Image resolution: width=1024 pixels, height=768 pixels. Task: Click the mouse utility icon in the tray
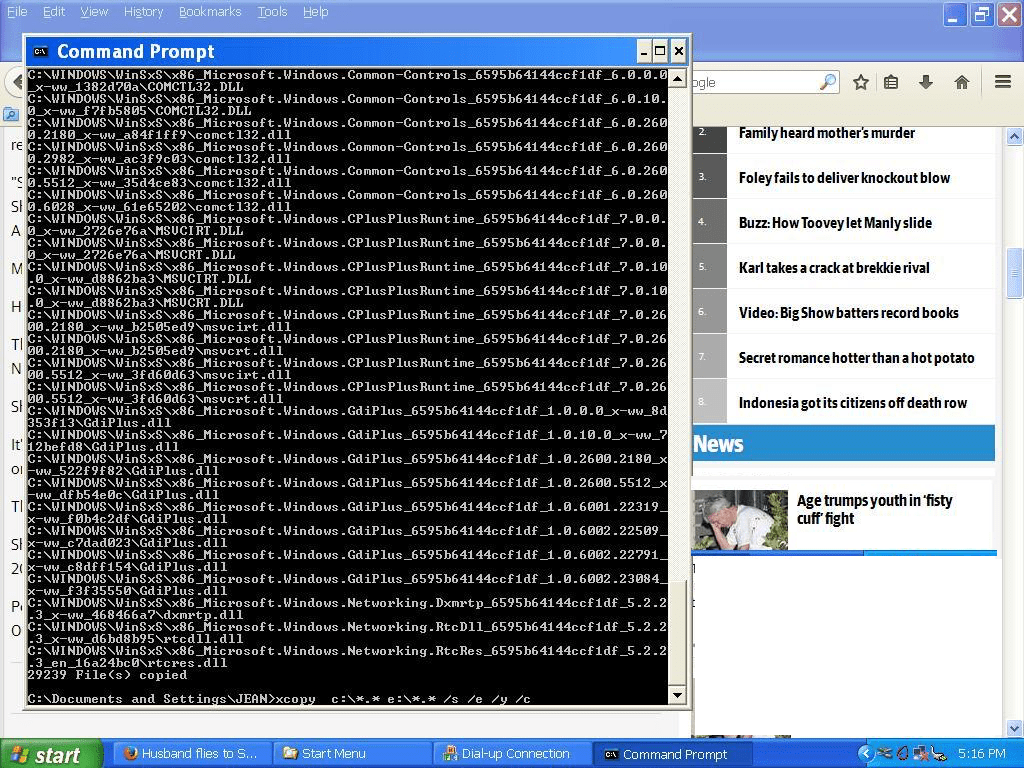[937, 753]
